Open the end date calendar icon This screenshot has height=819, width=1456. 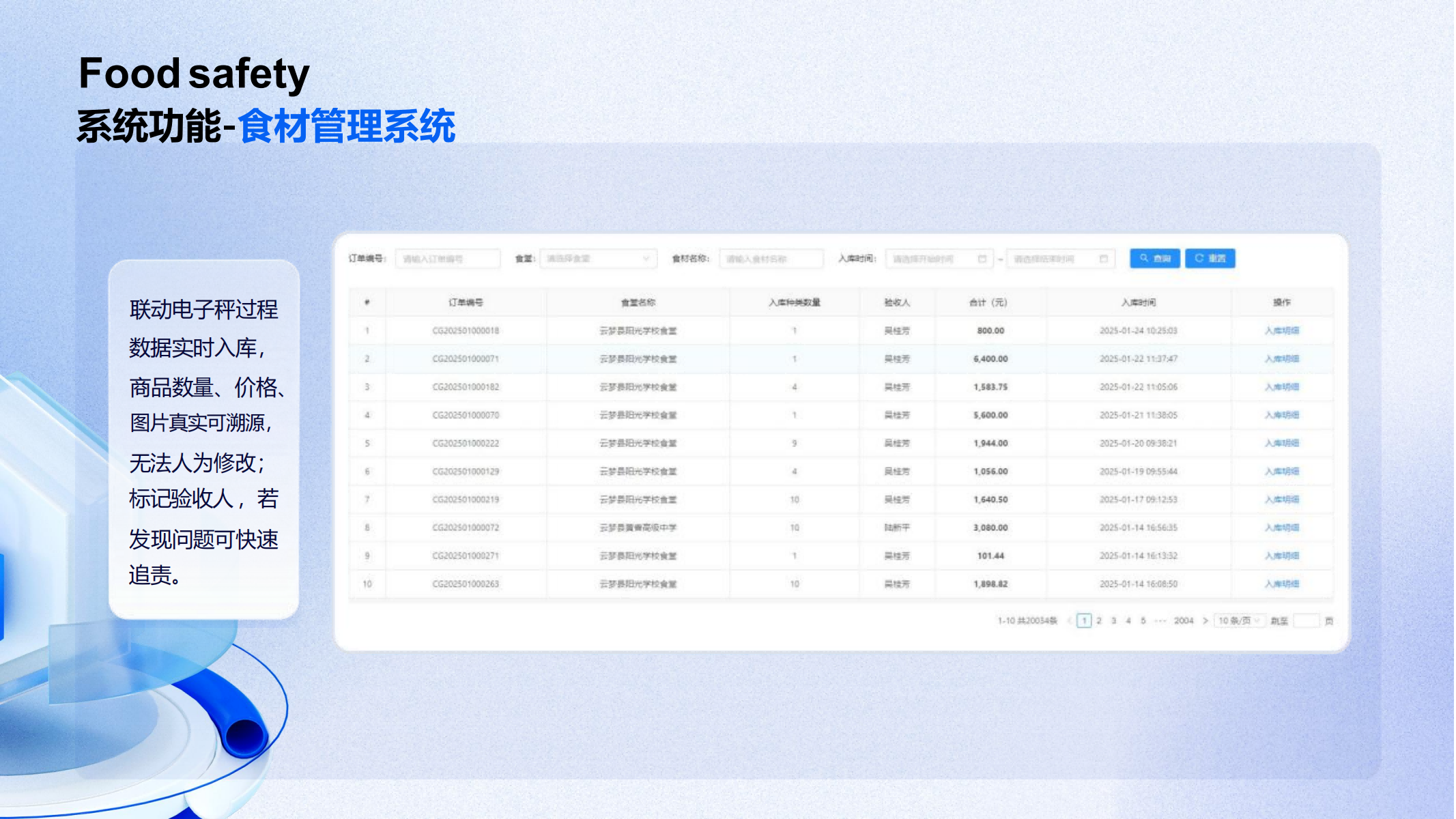(1103, 259)
